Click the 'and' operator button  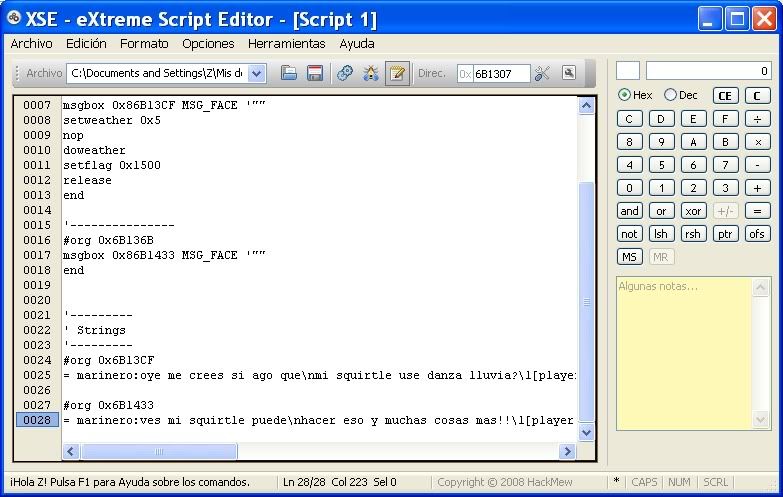coord(629,211)
